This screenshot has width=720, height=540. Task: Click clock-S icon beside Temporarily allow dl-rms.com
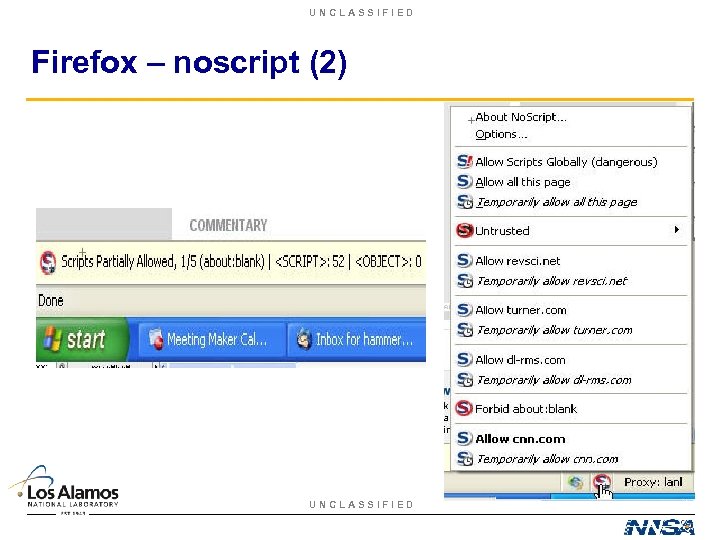[x=465, y=379]
